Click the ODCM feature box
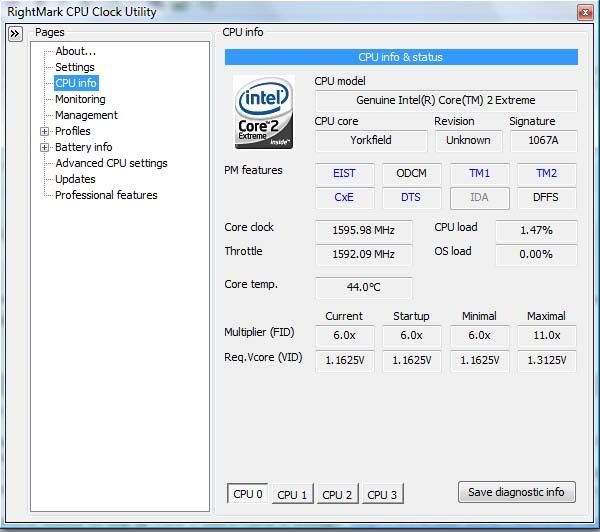The width and height of the screenshot is (600, 532). (412, 174)
